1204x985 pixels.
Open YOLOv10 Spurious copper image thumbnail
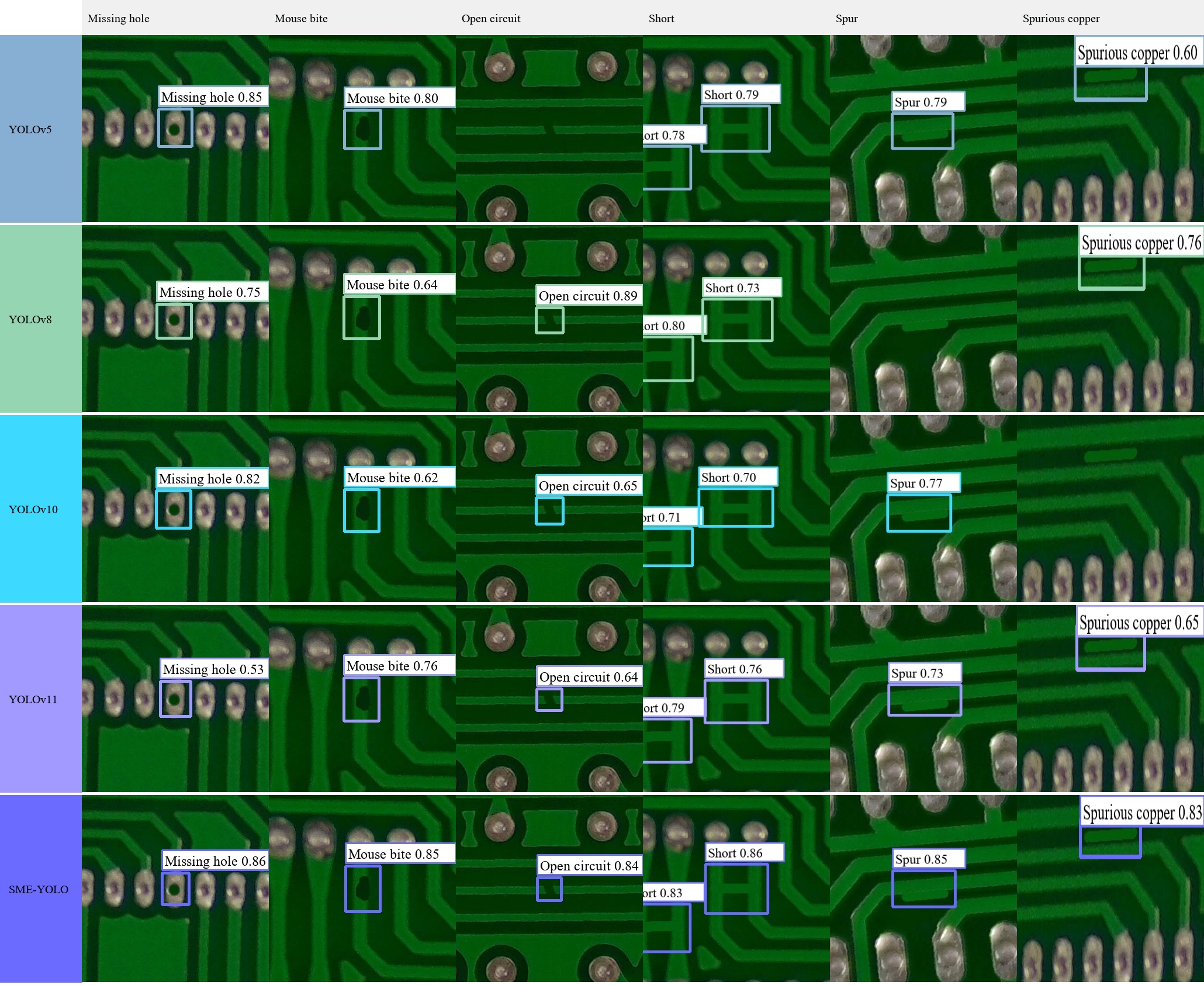pos(1110,509)
